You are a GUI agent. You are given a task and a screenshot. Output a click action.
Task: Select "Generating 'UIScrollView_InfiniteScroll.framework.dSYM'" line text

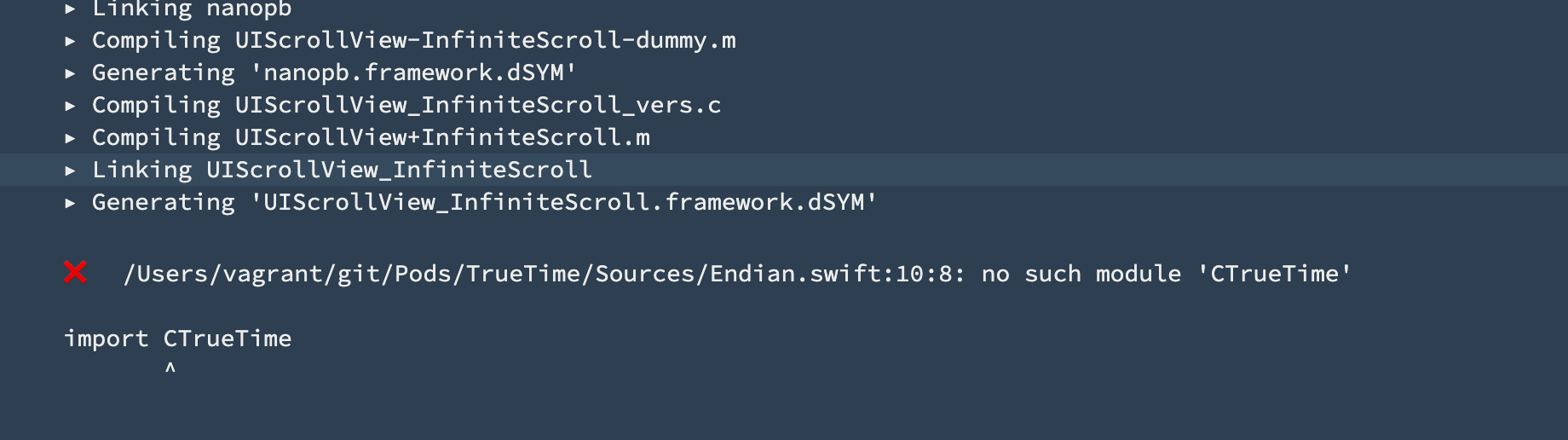[485, 202]
